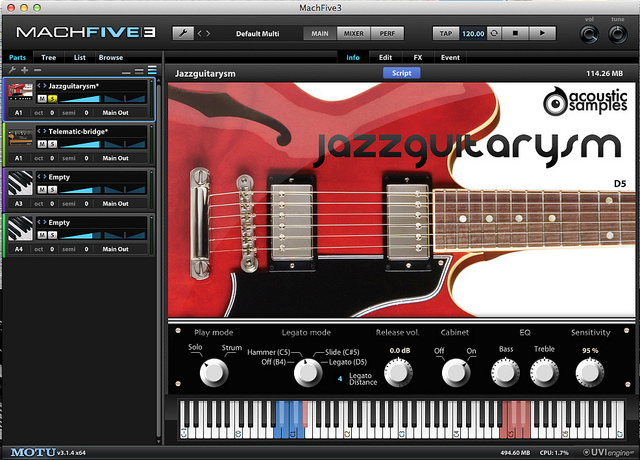Open the Default Multi preset name menu
640x460 pixels.
258,33
